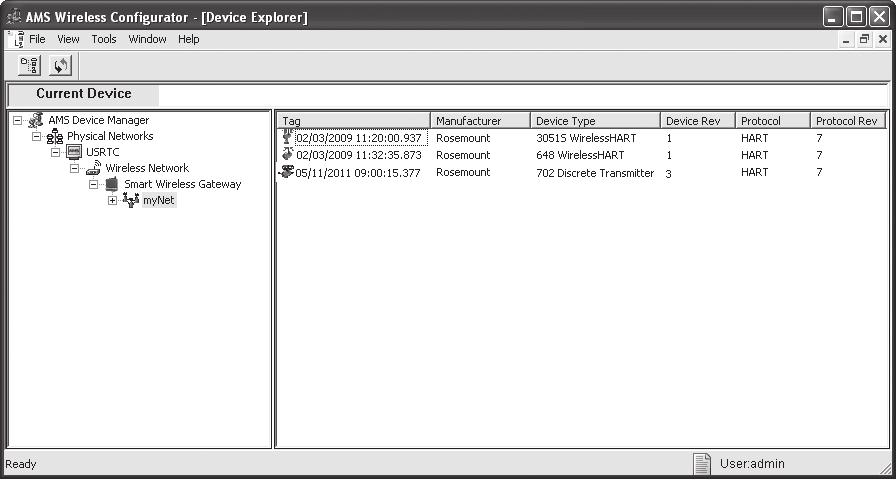
Task: Click the 702 Discrete Transmitter device icon
Action: pos(286,172)
